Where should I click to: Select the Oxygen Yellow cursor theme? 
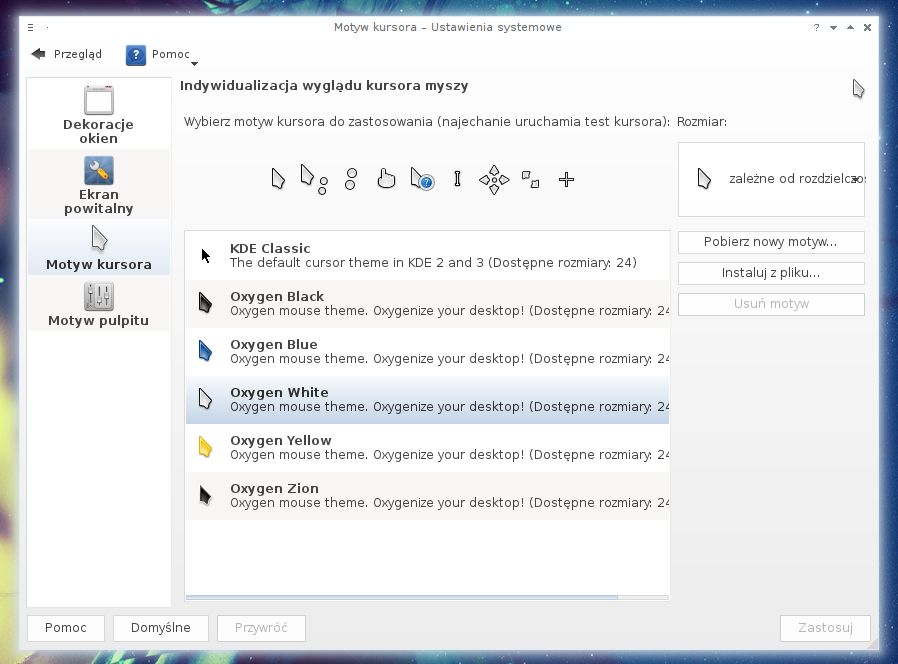point(427,448)
